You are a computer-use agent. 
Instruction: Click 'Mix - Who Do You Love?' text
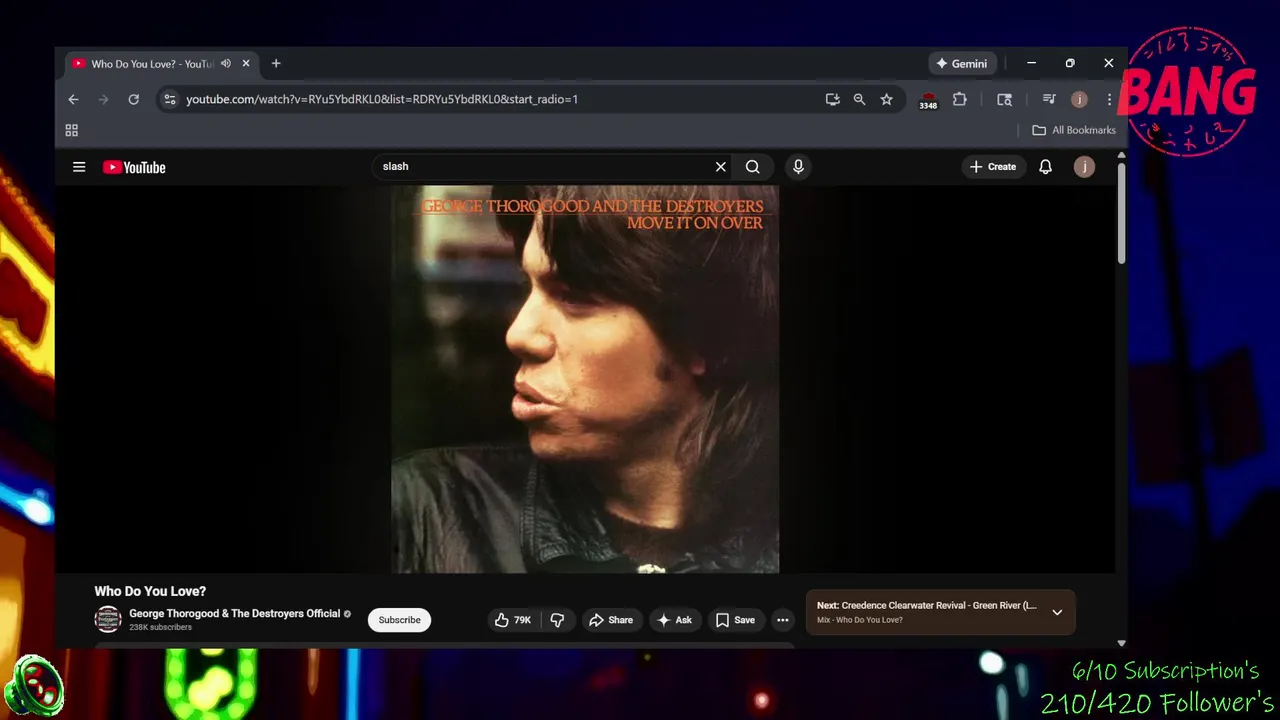[x=860, y=620]
